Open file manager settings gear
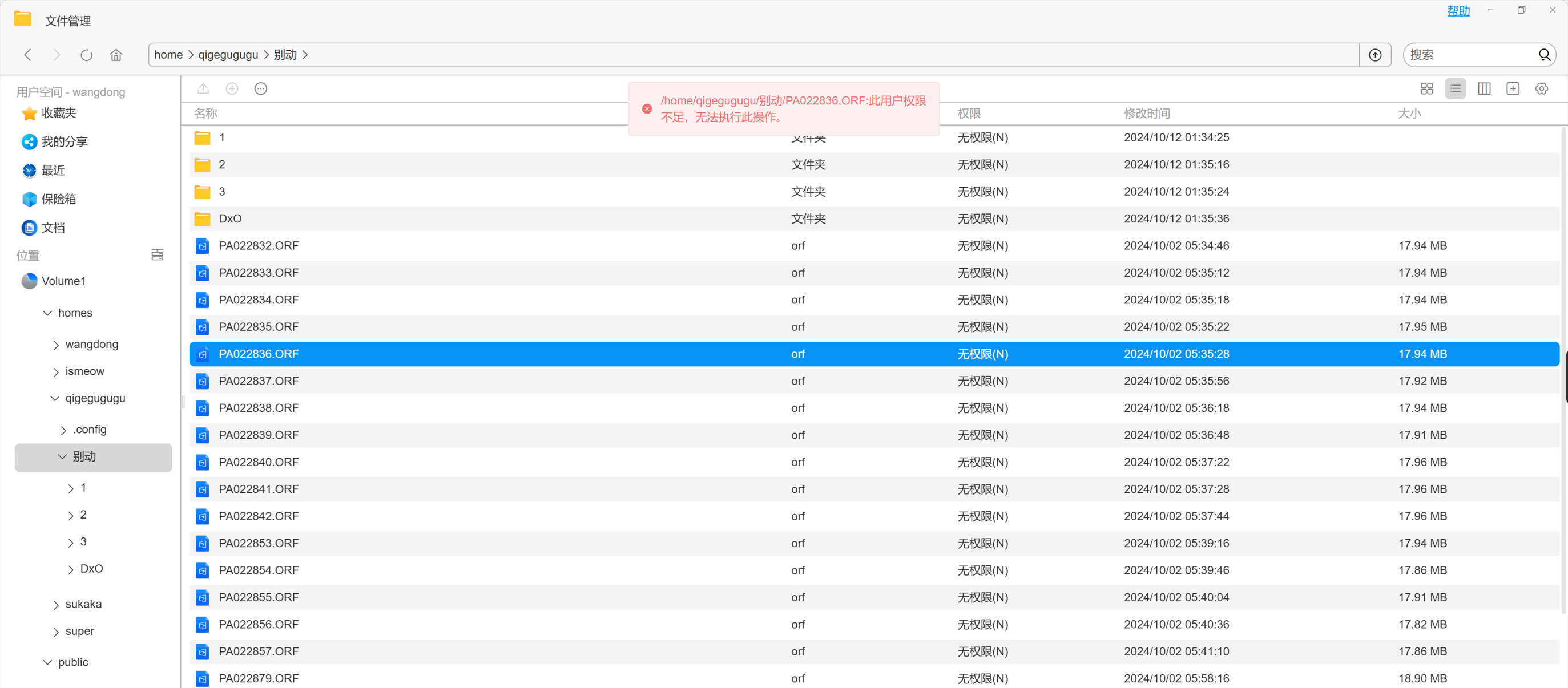 pos(1541,89)
